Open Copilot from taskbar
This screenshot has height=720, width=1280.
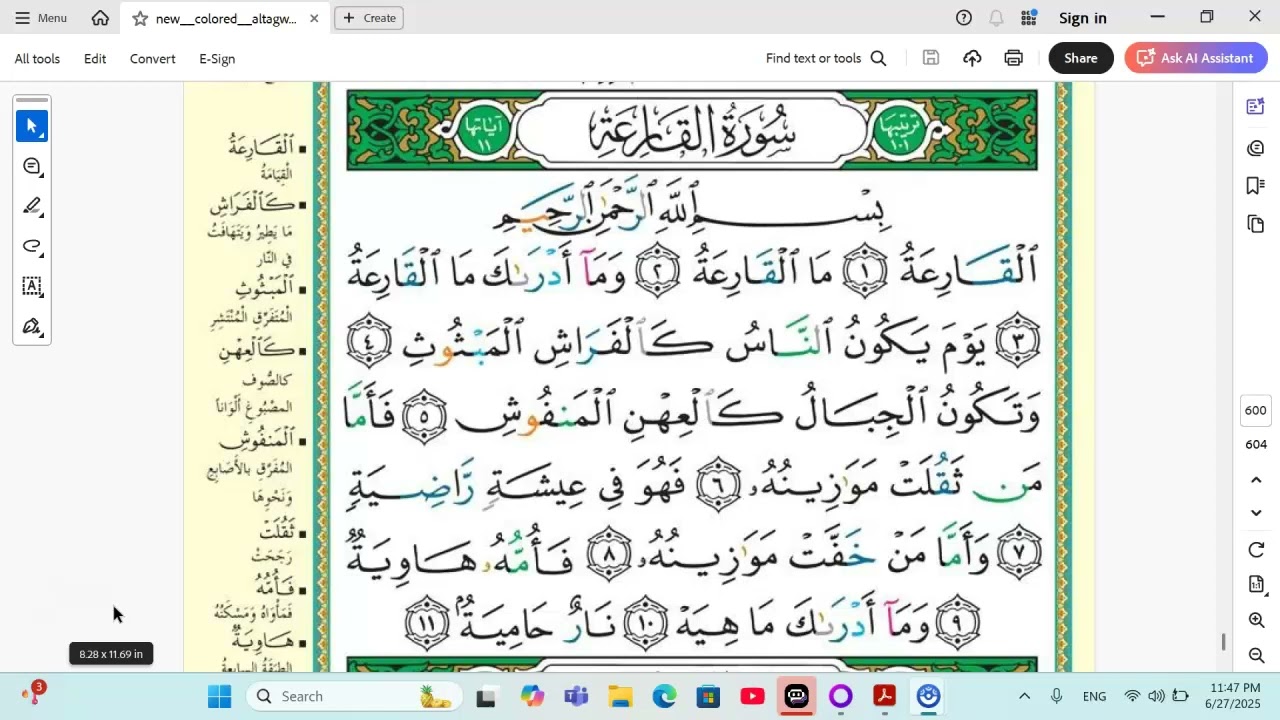point(532,697)
